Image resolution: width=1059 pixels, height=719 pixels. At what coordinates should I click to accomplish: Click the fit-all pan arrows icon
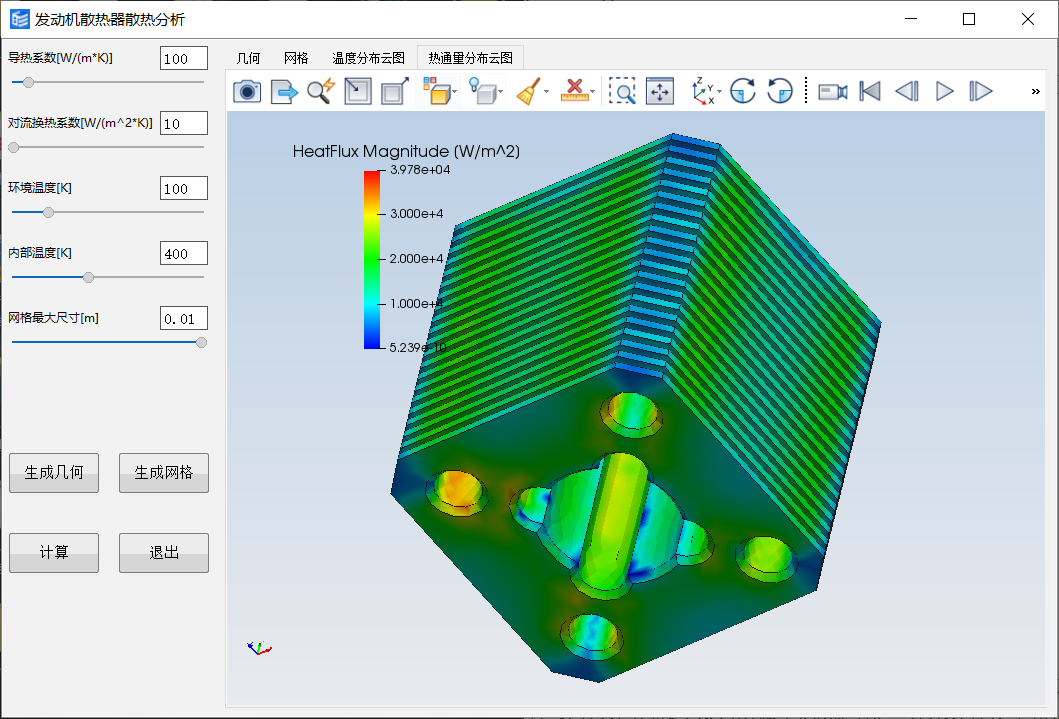(660, 91)
